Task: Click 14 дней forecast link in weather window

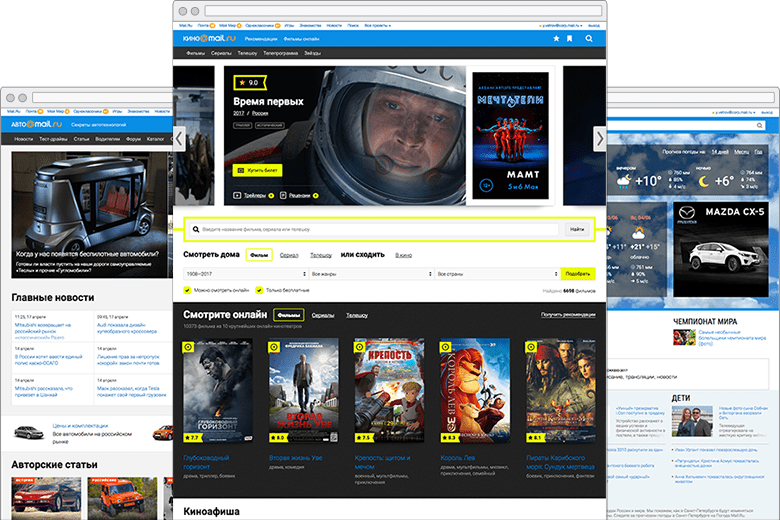Action: [720, 152]
